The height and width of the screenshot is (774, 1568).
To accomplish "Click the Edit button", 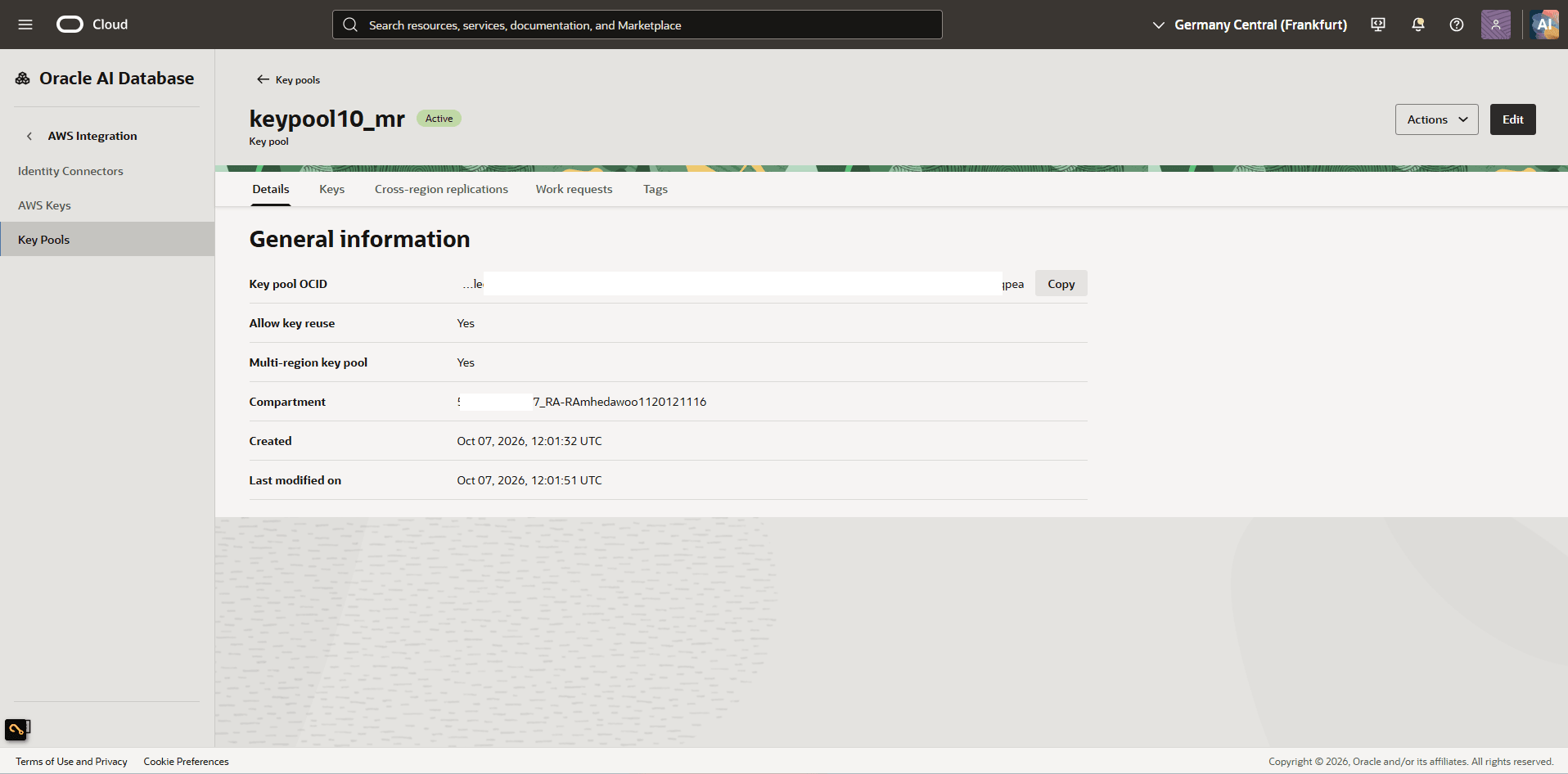I will tap(1512, 119).
